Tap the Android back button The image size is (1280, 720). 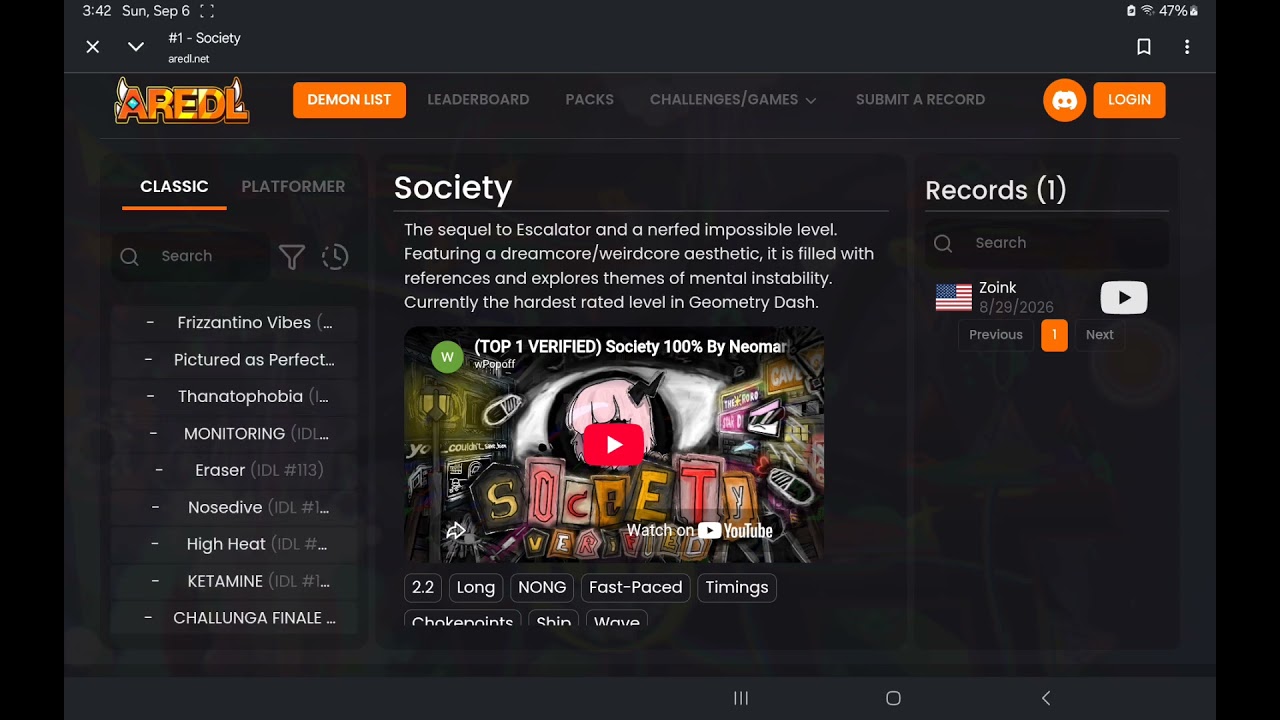tap(1046, 698)
